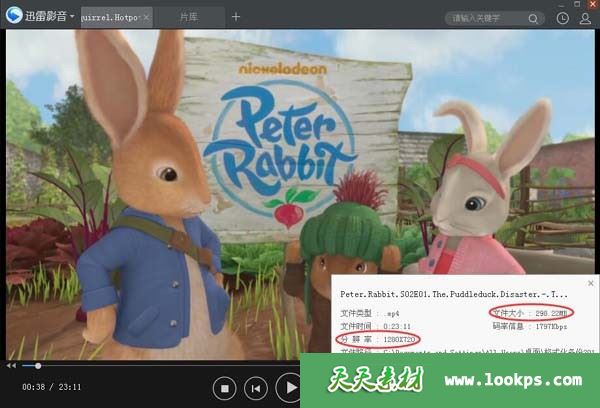This screenshot has width=600, height=408.
Task: Close the file info popup
Action: click(x=589, y=282)
